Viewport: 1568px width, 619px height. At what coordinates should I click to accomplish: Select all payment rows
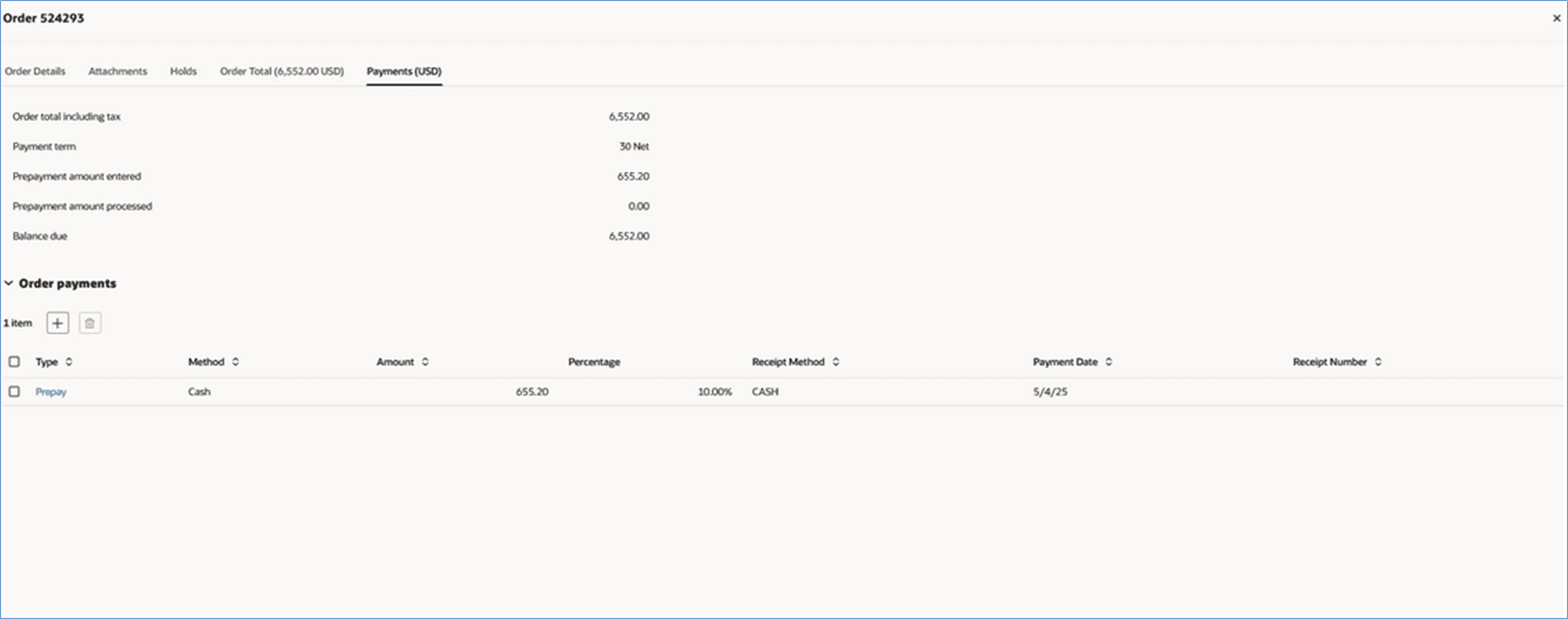pyautogui.click(x=14, y=362)
